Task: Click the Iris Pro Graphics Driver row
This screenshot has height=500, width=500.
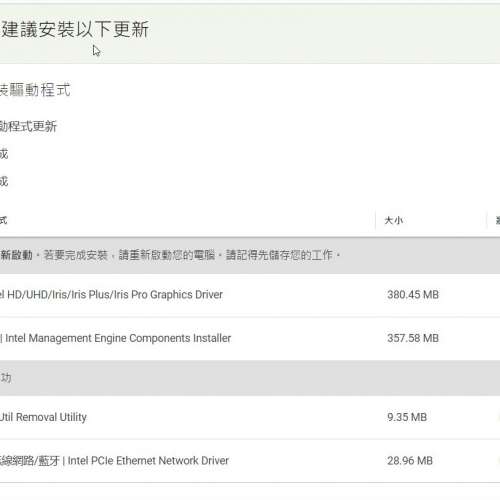Action: point(250,295)
